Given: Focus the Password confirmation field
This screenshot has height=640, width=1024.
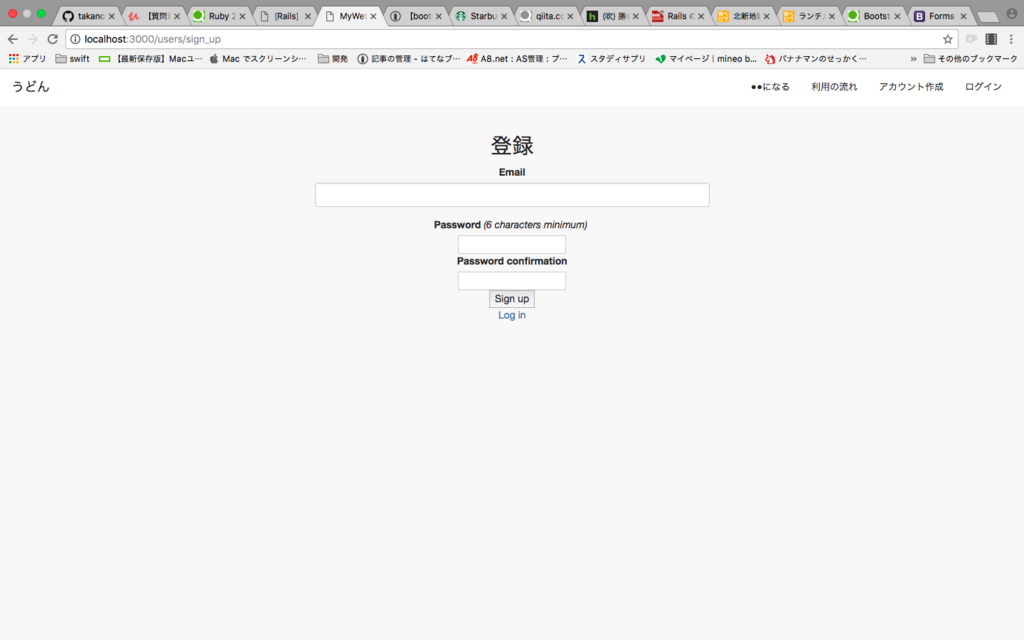Looking at the screenshot, I should point(512,281).
